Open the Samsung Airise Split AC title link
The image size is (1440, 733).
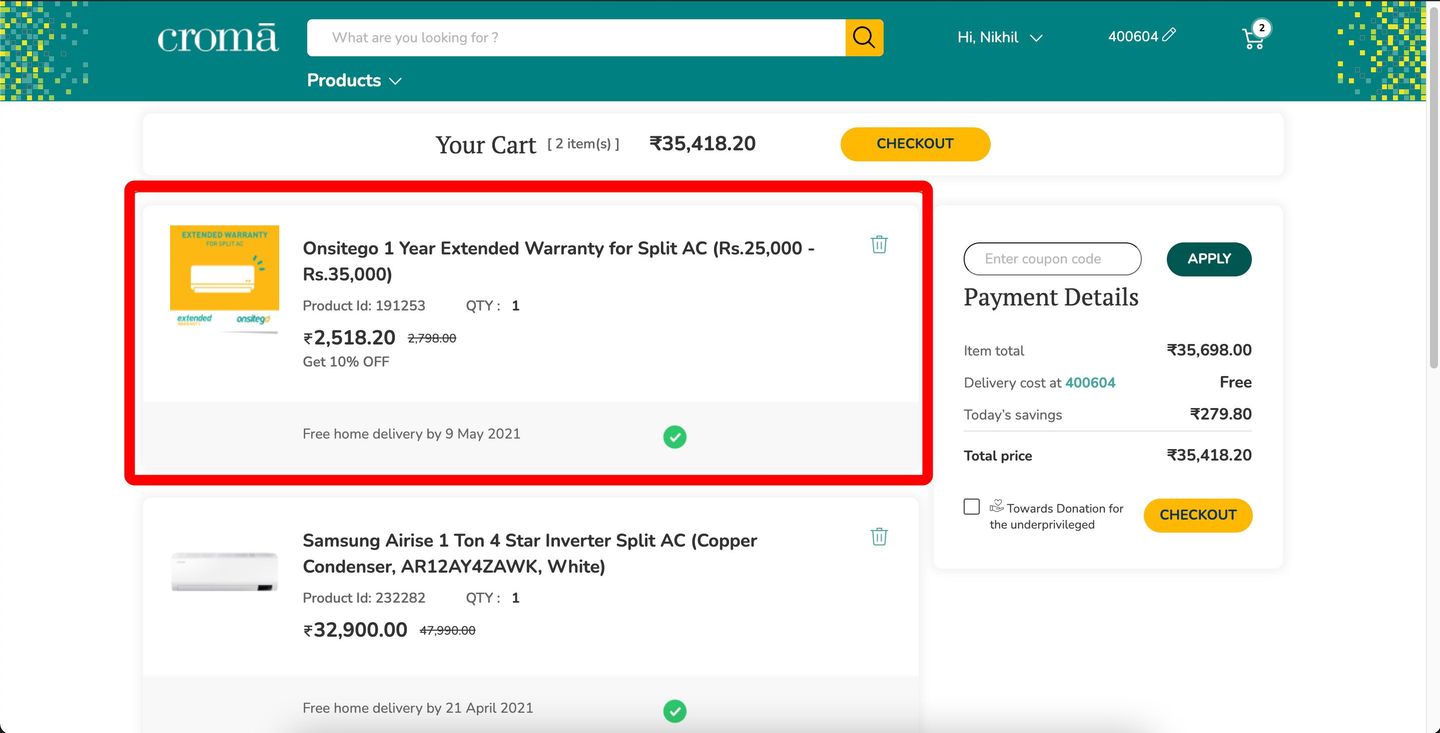coord(529,553)
